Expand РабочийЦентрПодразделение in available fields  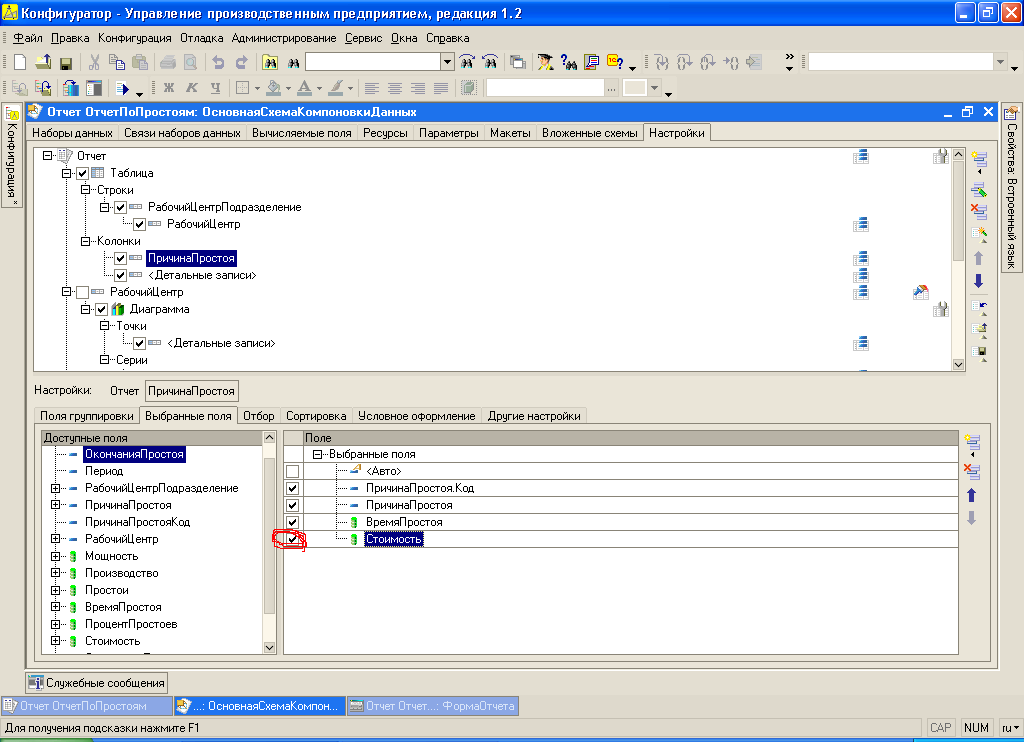(x=56, y=488)
